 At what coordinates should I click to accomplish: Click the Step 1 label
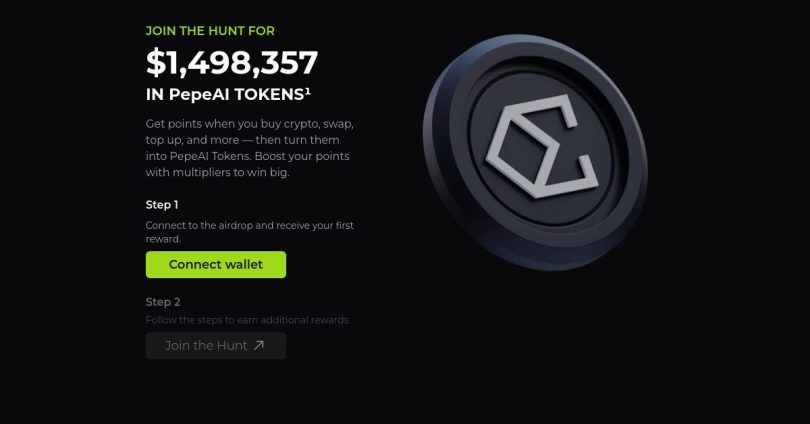click(162, 205)
